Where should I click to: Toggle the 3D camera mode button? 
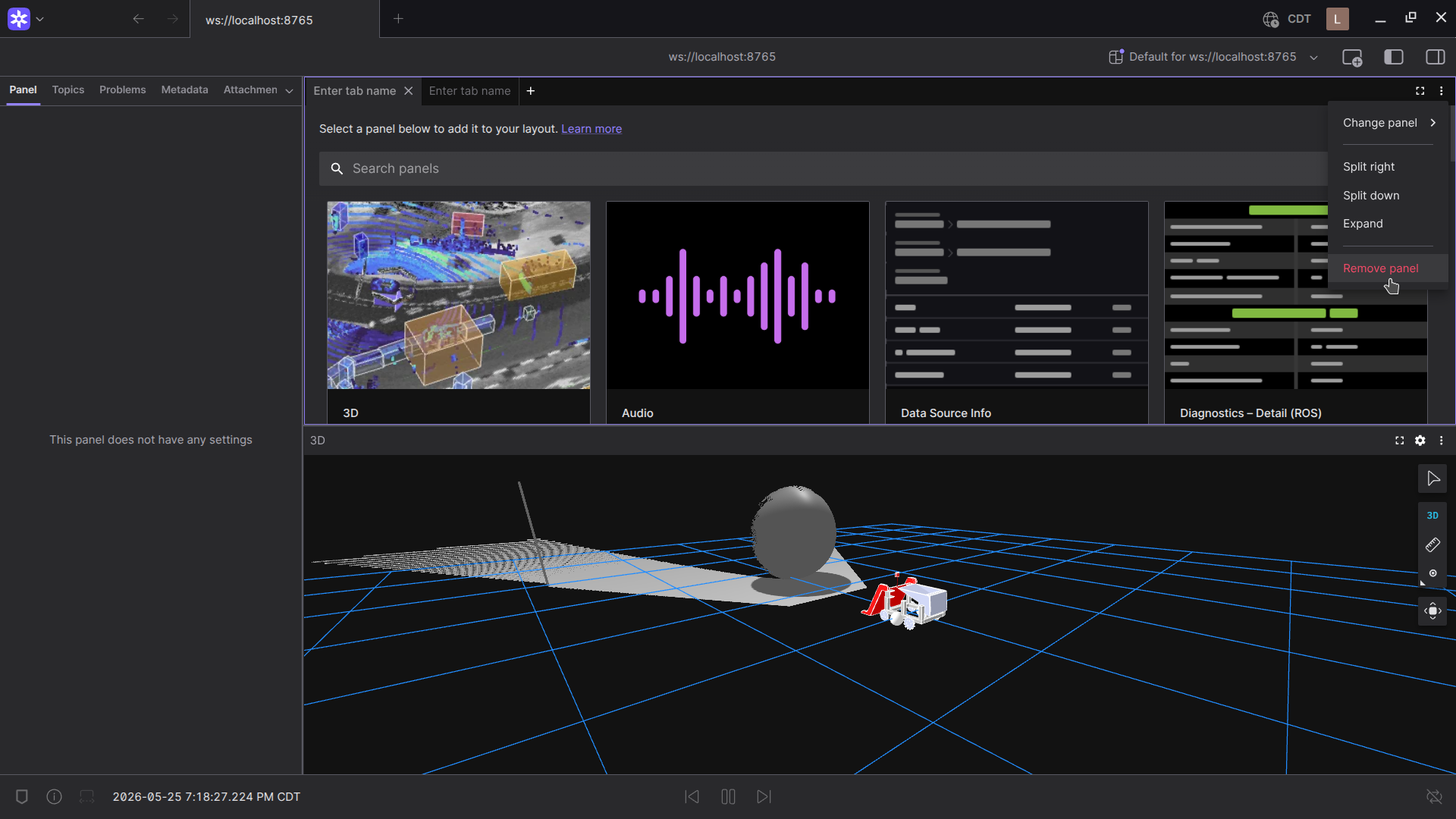[x=1432, y=516]
